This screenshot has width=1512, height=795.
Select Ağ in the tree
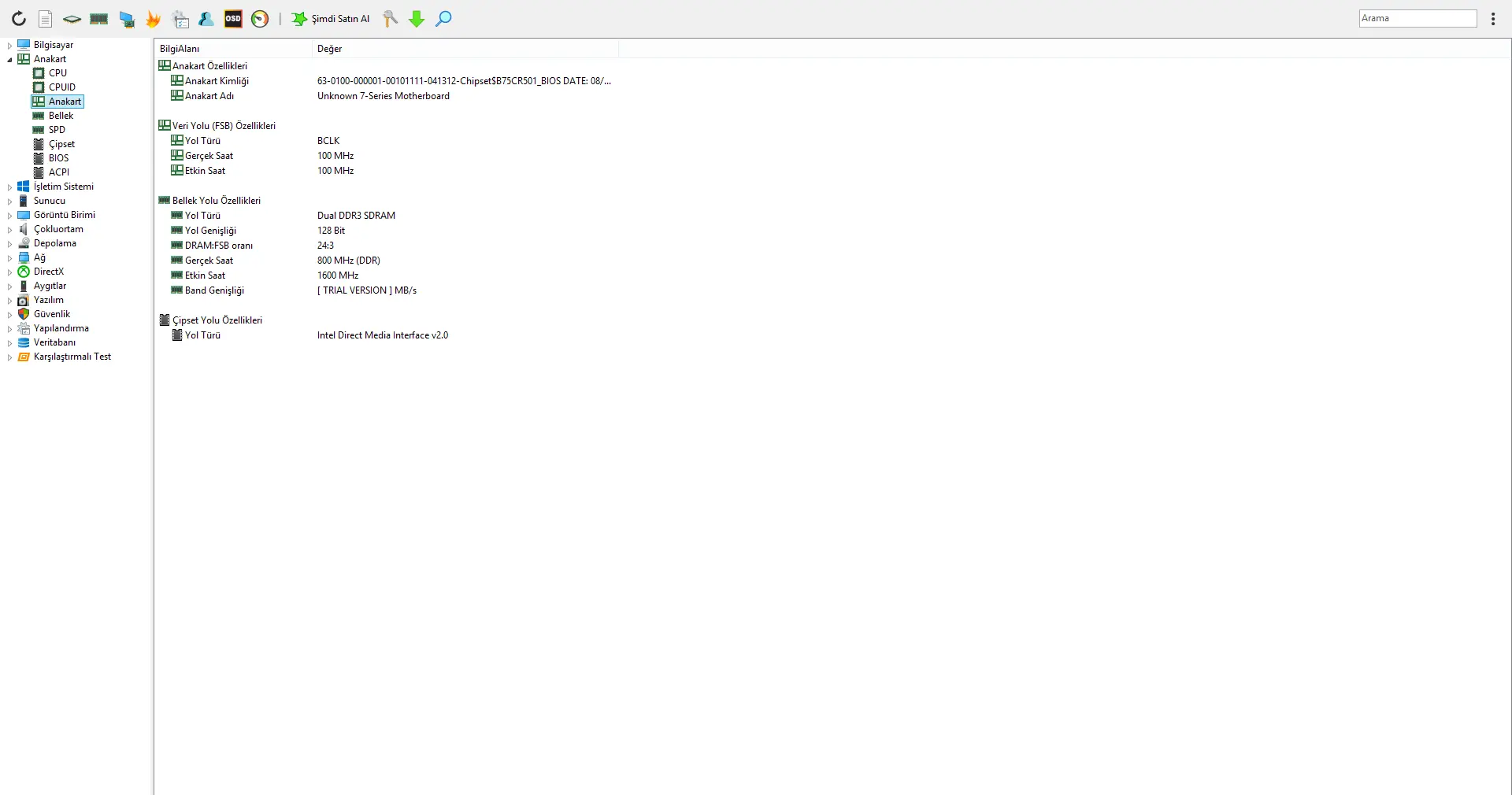39,257
